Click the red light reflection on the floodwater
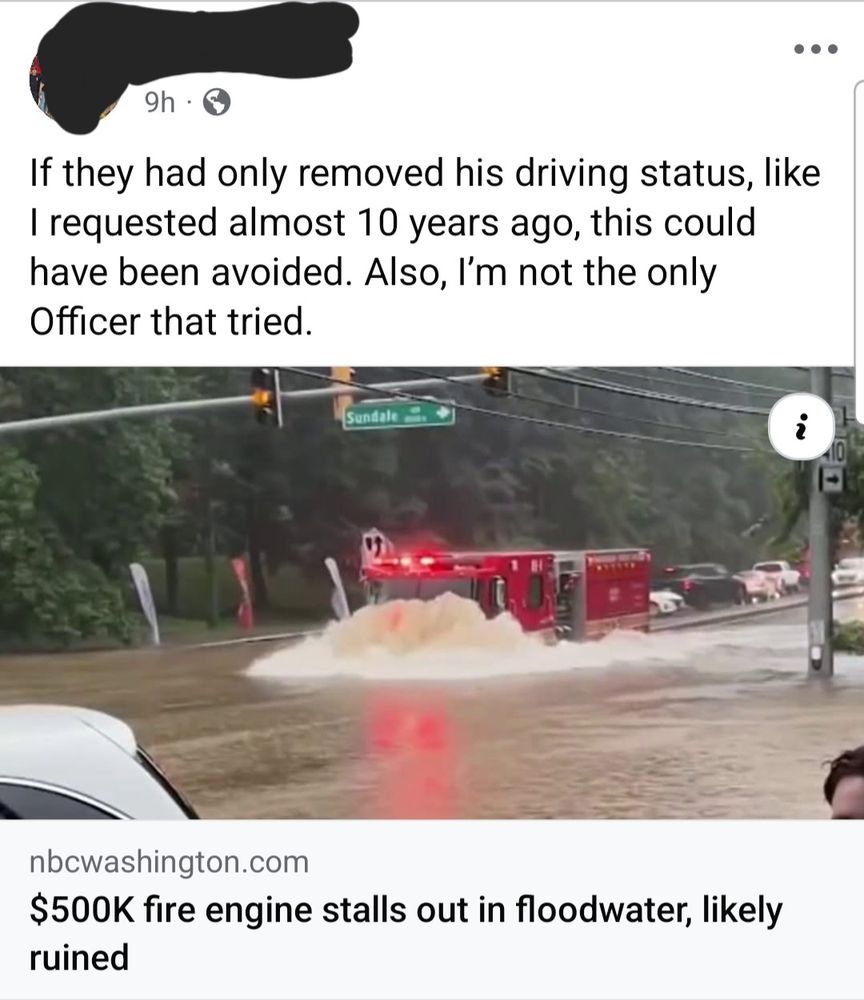 click(x=413, y=748)
